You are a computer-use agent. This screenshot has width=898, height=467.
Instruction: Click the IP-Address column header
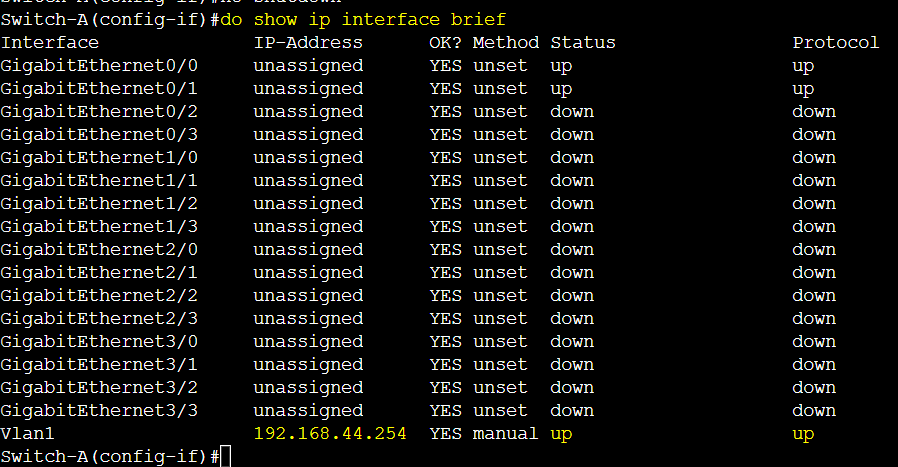308,42
